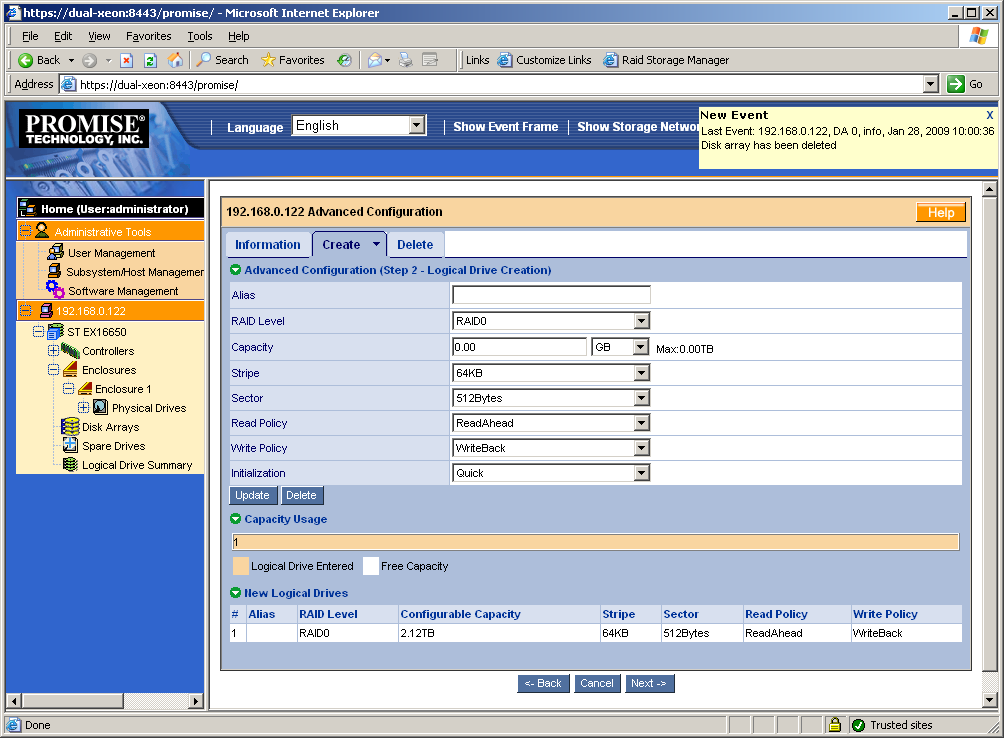
Task: Open the capacity unit GB dropdown
Action: click(641, 347)
